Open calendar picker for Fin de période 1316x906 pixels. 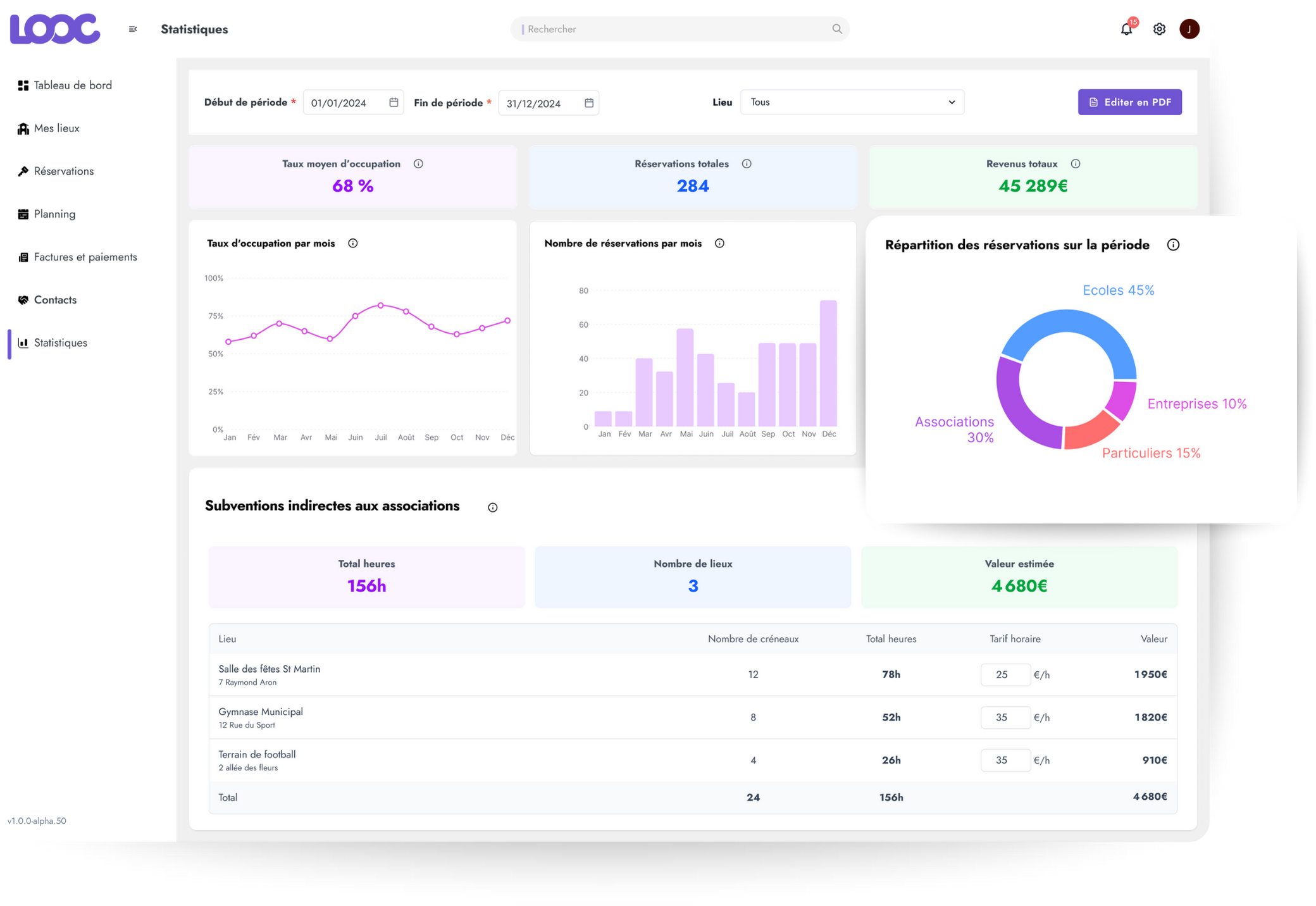(589, 103)
